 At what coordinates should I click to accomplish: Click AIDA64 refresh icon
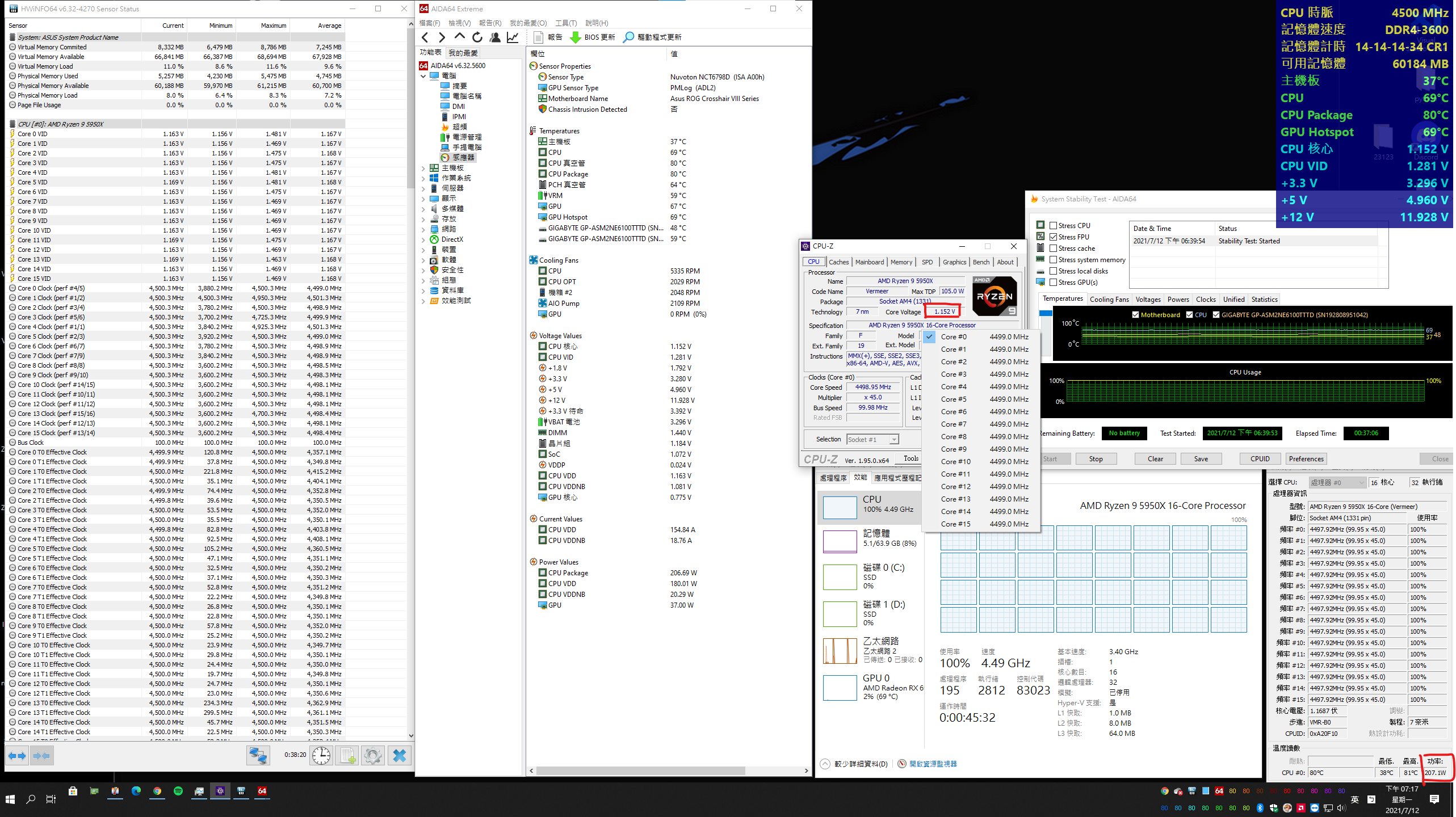477,37
